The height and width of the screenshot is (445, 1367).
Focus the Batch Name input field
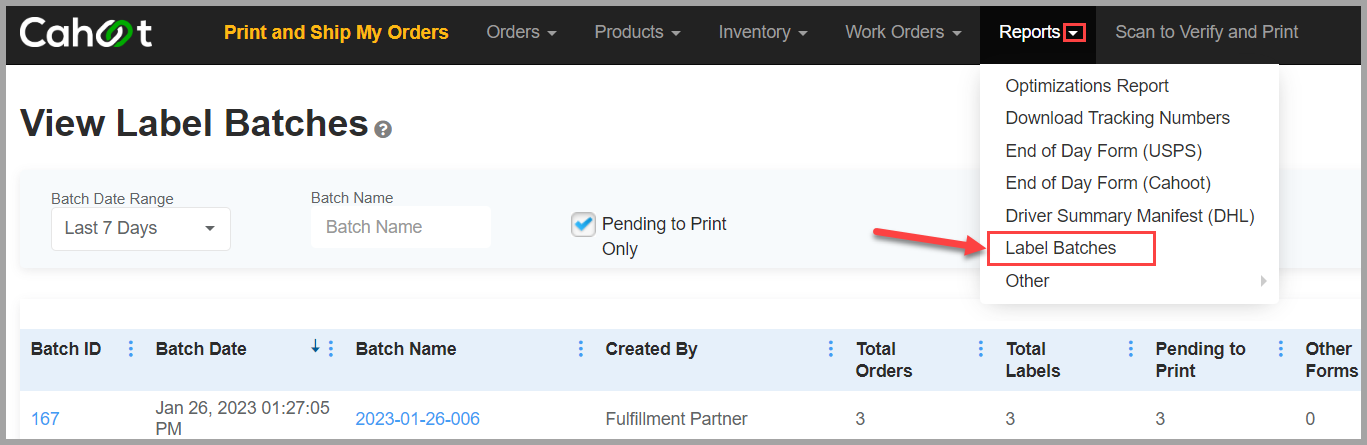click(x=401, y=227)
